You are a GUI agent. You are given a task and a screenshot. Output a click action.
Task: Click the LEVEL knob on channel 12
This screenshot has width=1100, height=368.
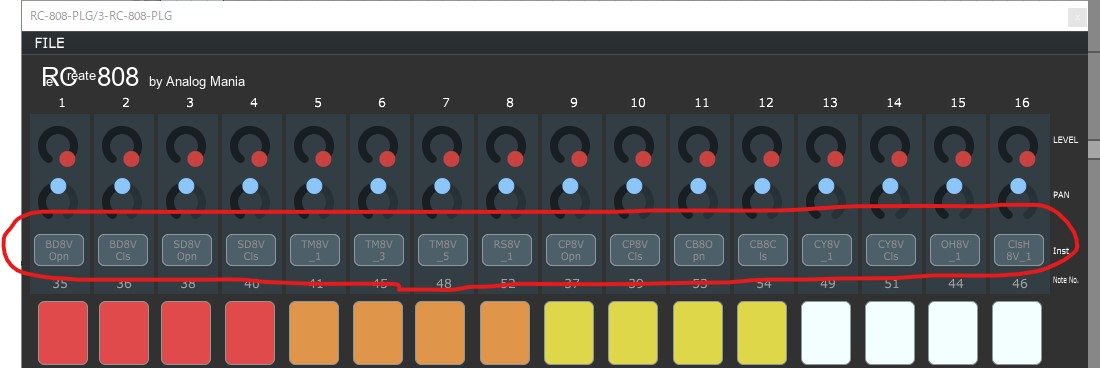click(x=763, y=146)
